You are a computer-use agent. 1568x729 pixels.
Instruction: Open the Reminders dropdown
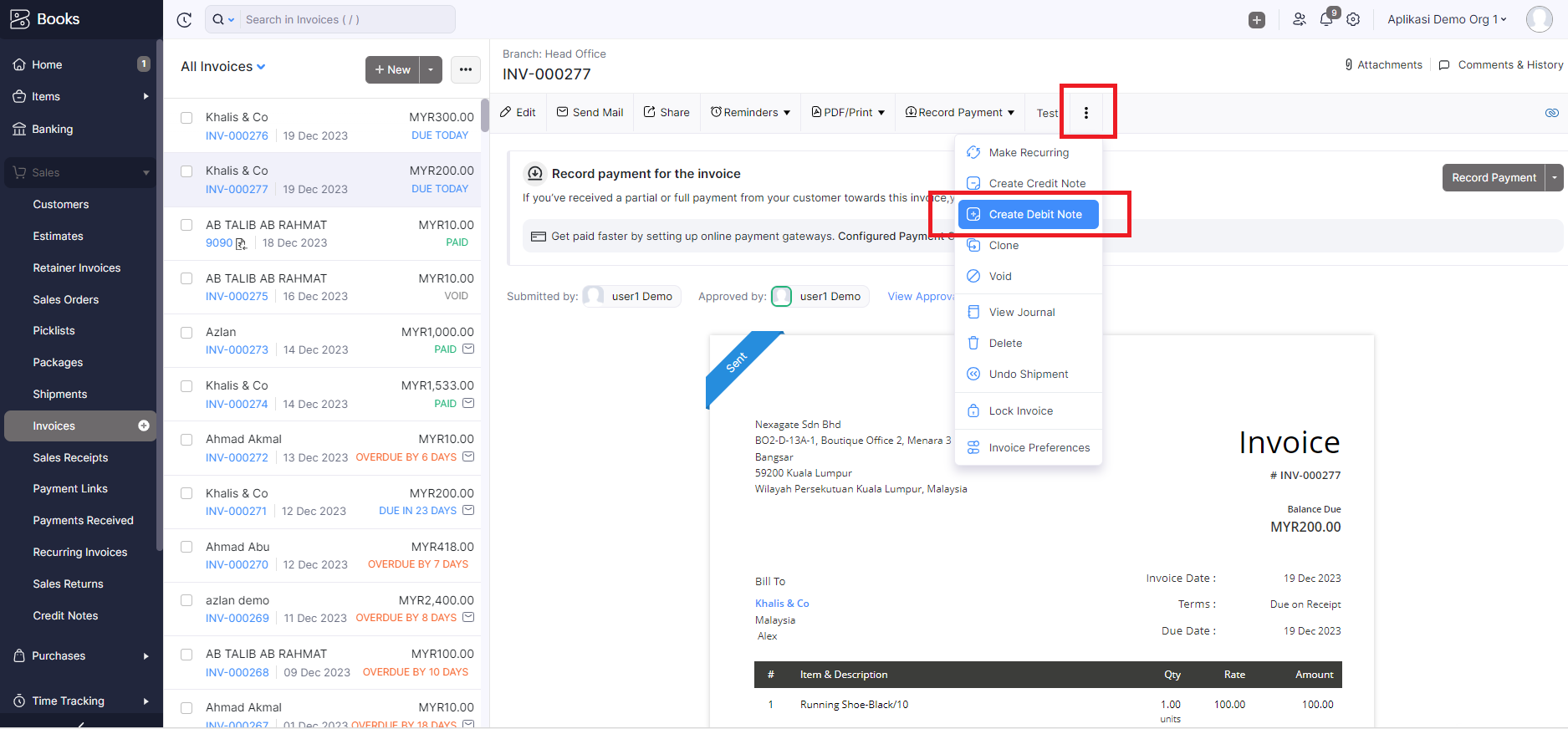(x=750, y=113)
